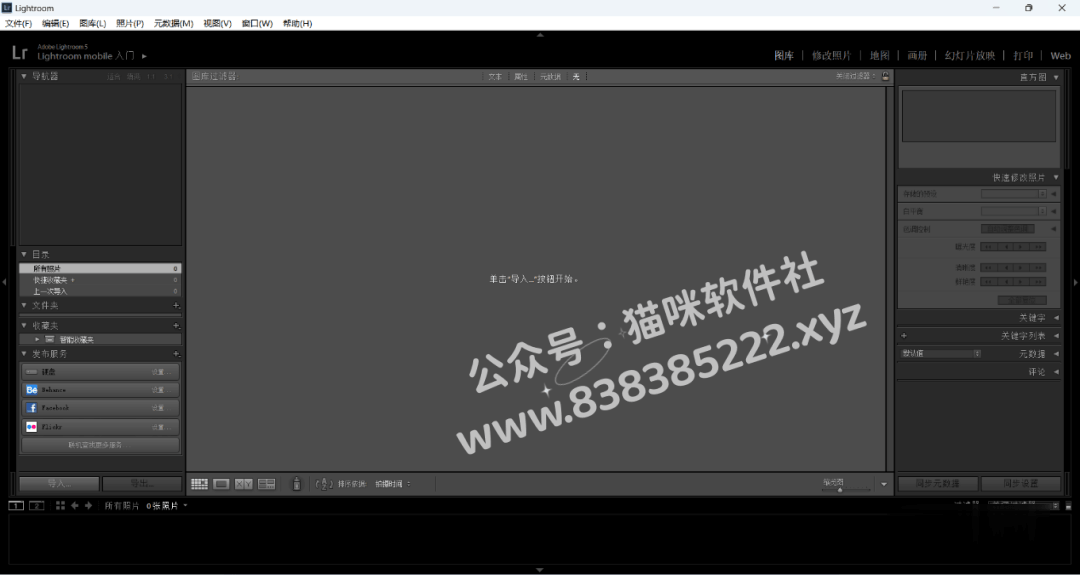This screenshot has height=575, width=1080.
Task: Expand the 智能收藏夹 collection set
Action: tap(37, 339)
